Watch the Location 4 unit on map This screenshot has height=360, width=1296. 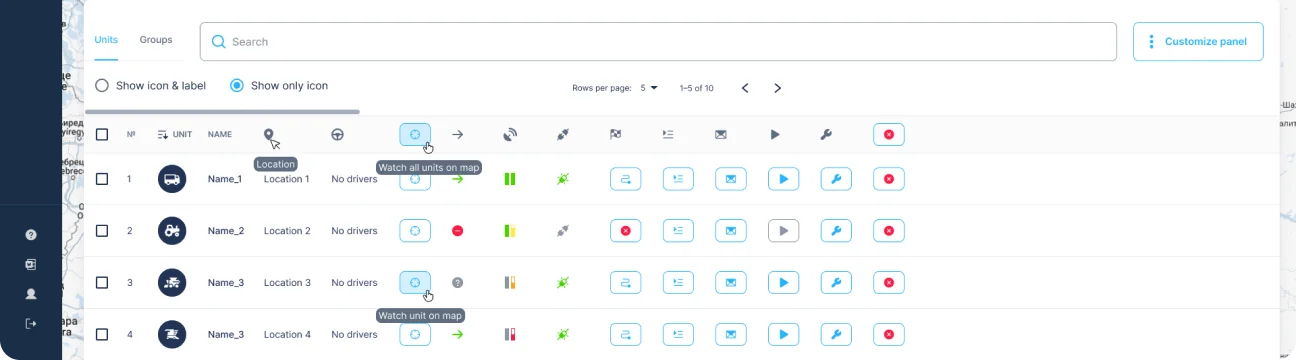tap(415, 335)
